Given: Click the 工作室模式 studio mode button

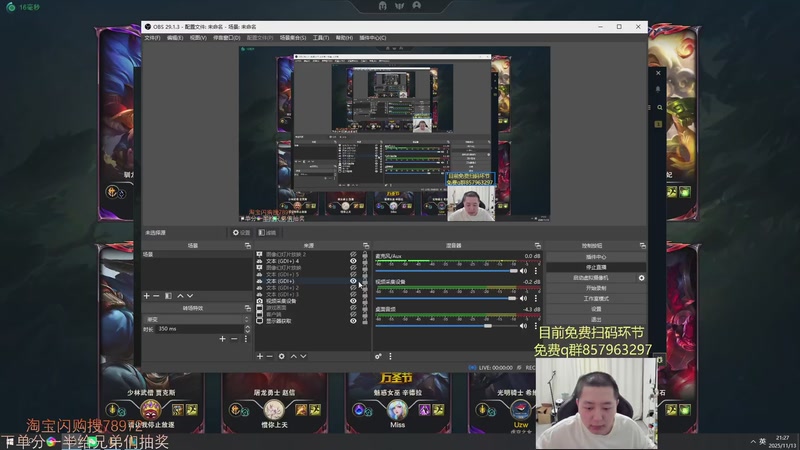Looking at the screenshot, I should pyautogui.click(x=596, y=298).
